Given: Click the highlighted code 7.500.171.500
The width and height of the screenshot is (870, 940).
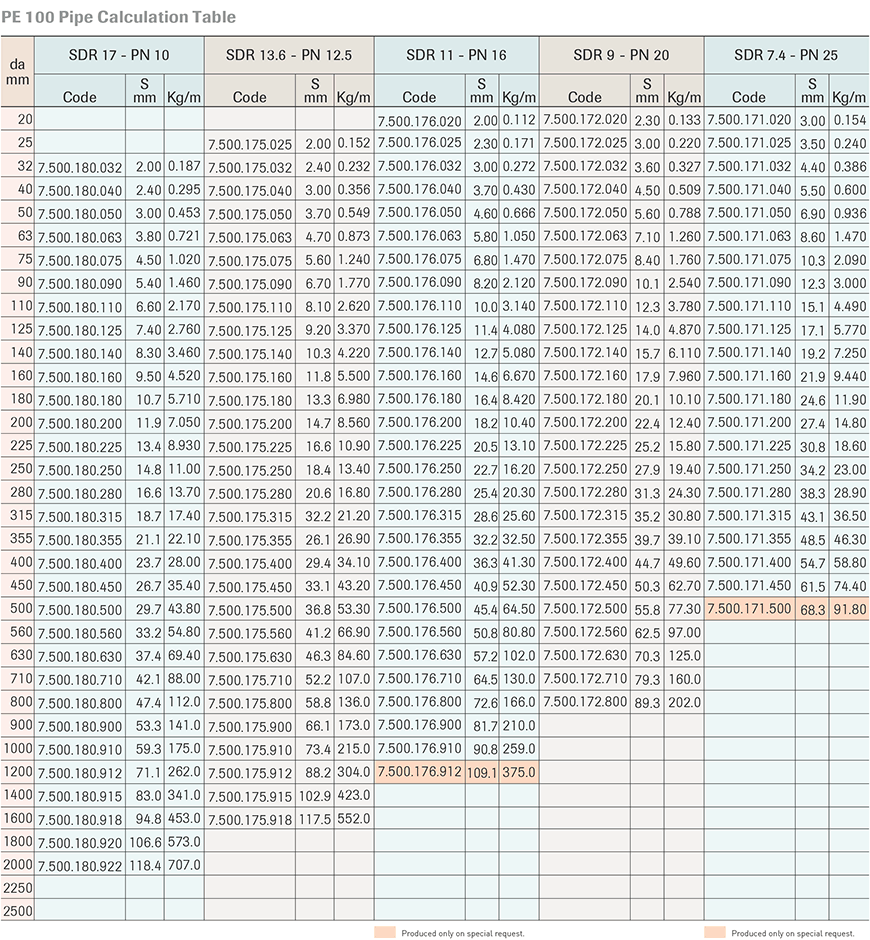Looking at the screenshot, I should [x=749, y=608].
